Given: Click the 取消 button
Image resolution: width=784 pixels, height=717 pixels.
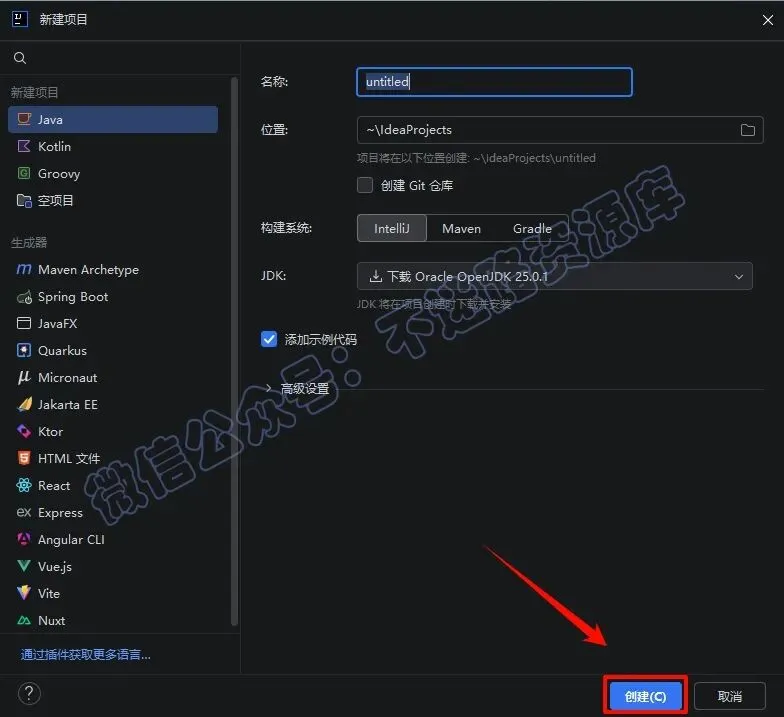Looking at the screenshot, I should (730, 696).
